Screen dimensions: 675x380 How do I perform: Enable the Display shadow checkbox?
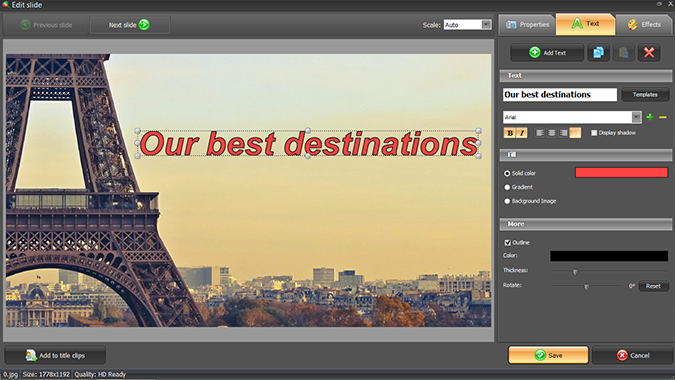pos(594,133)
